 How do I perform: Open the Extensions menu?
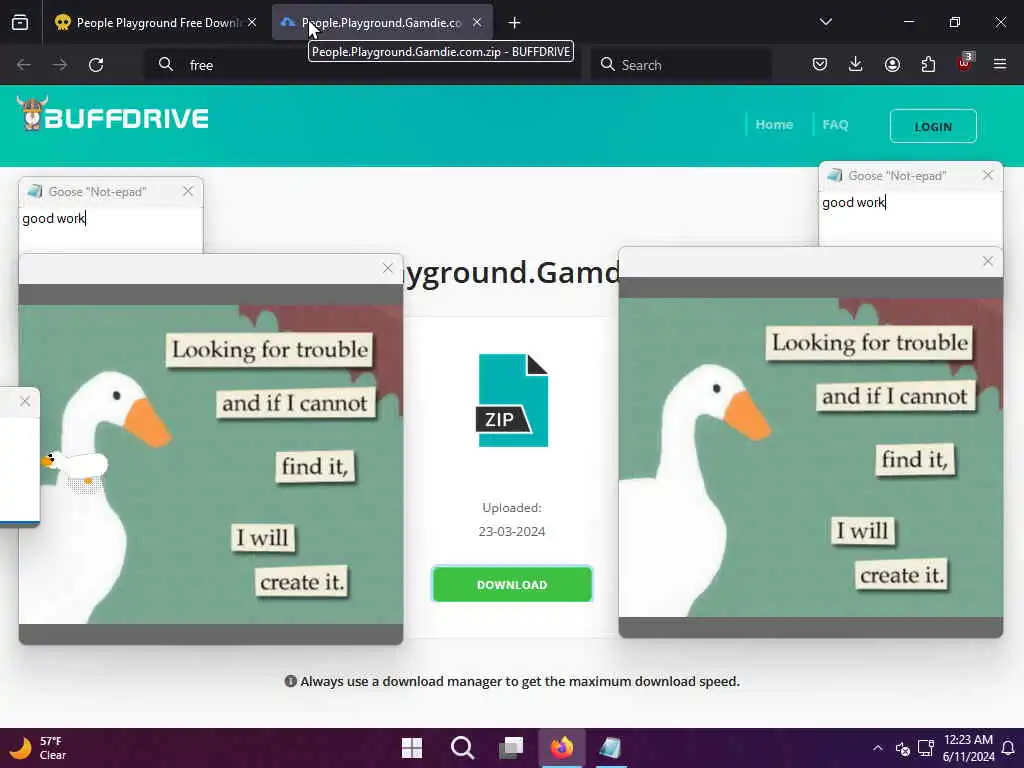point(928,64)
